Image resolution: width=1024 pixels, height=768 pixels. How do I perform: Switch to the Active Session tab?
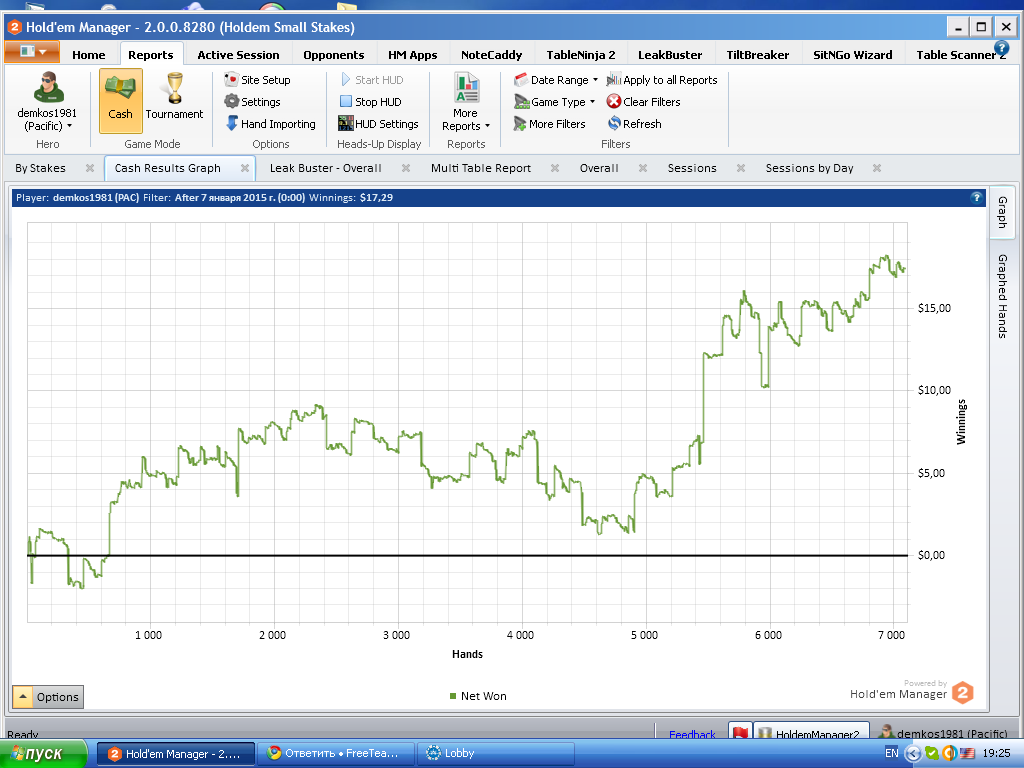tap(238, 55)
